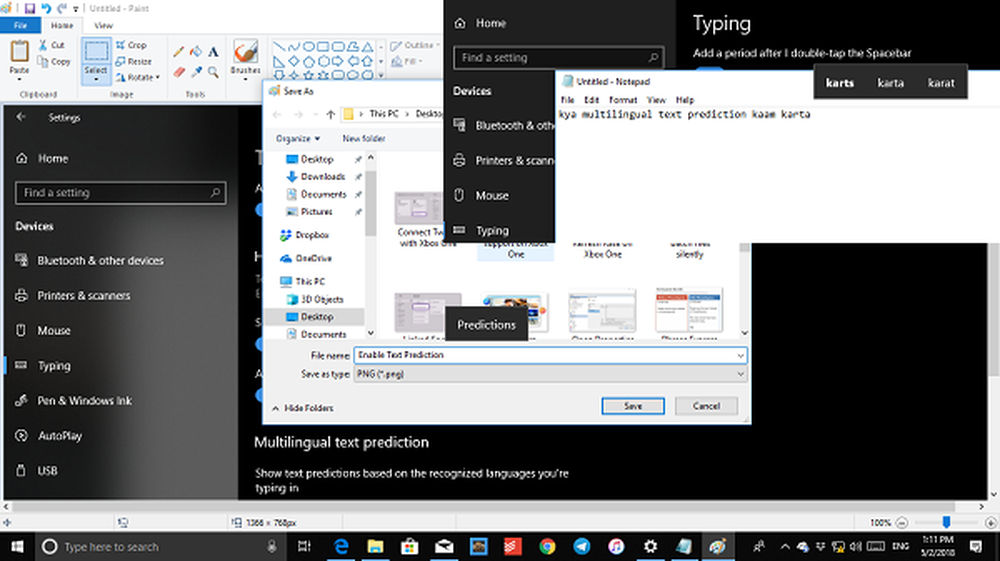1000x561 pixels.
Task: Open Notepad's Format menu
Action: 622,100
